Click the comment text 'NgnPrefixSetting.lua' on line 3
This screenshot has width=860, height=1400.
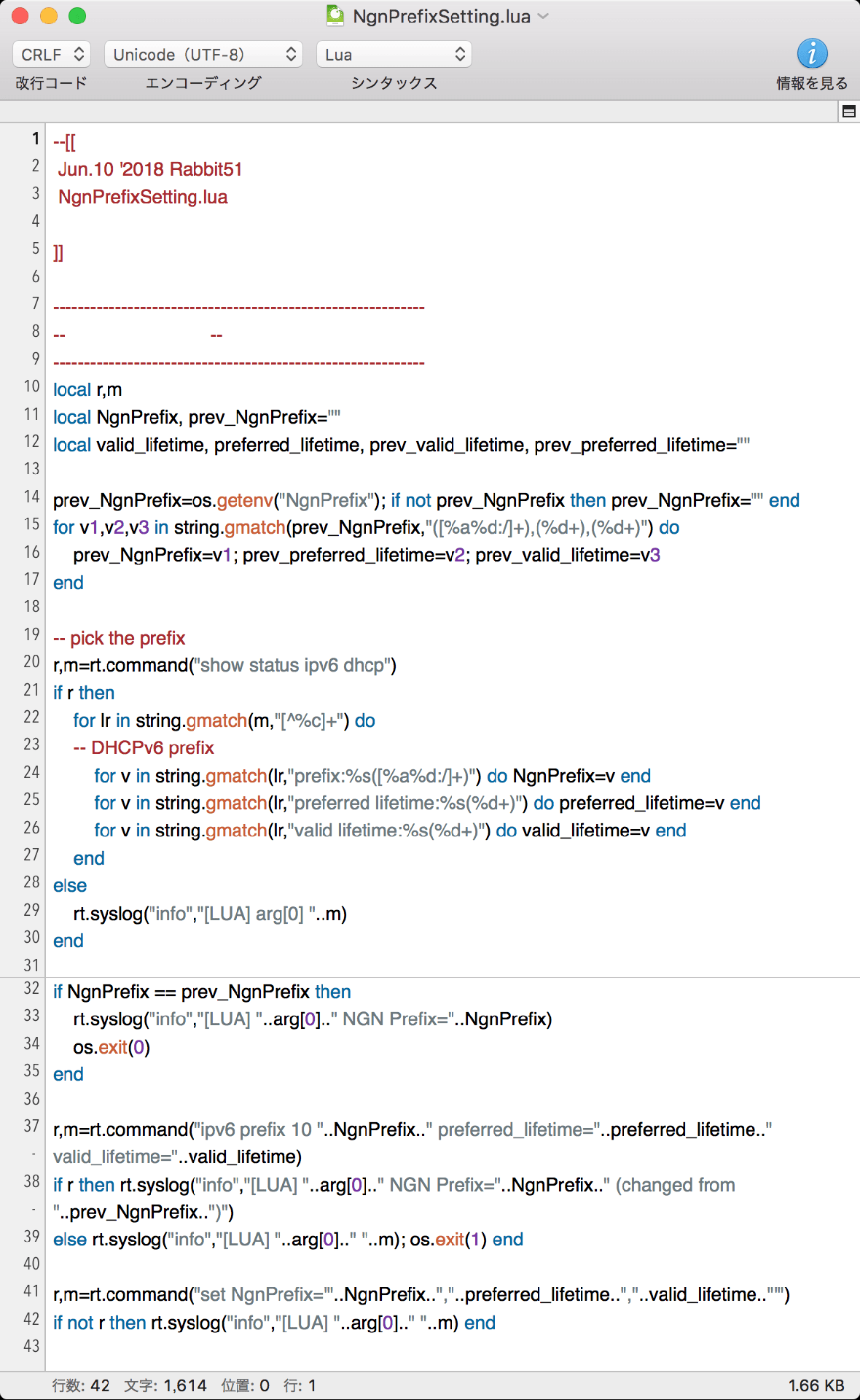(x=143, y=197)
